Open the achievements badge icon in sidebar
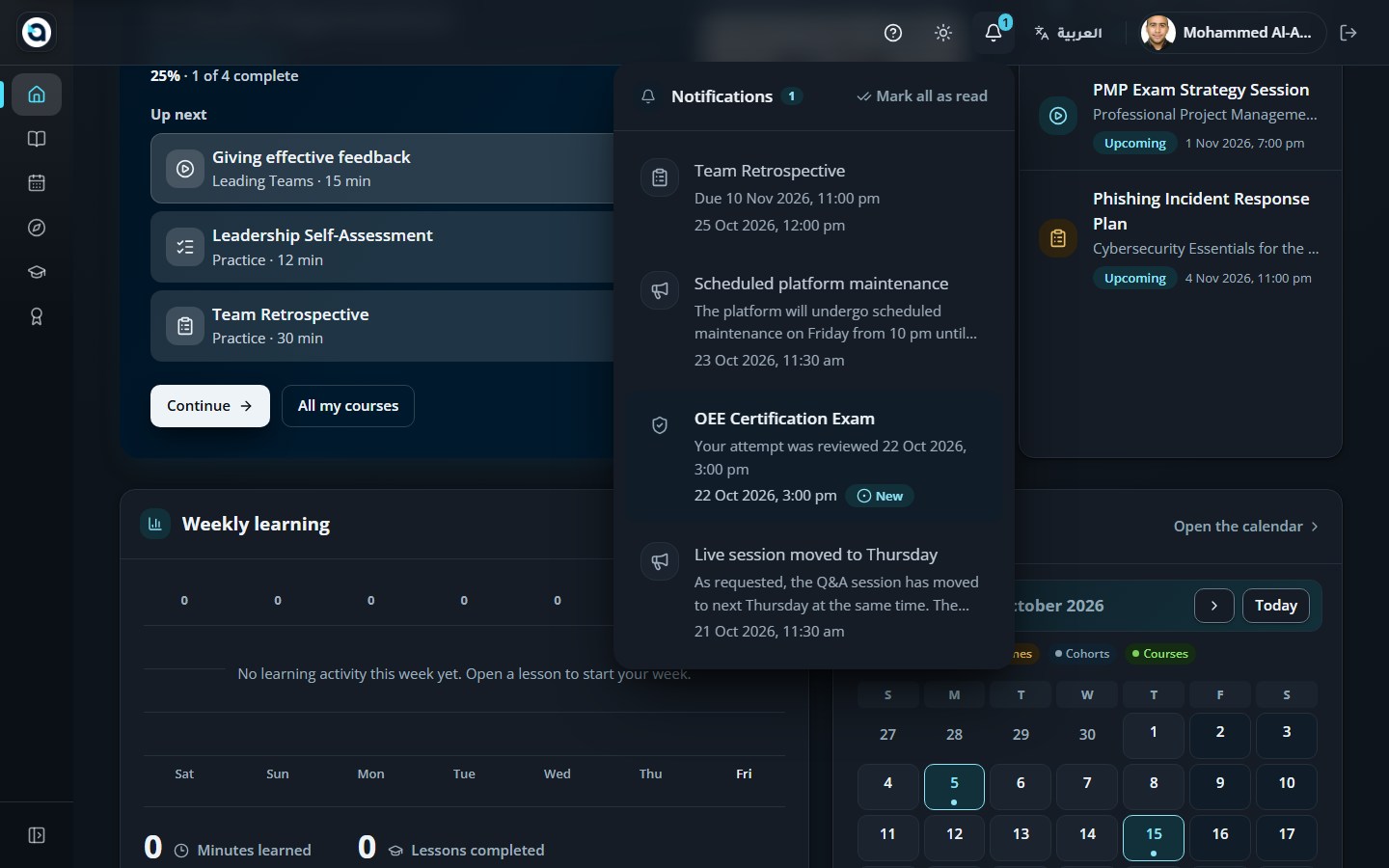 37,316
